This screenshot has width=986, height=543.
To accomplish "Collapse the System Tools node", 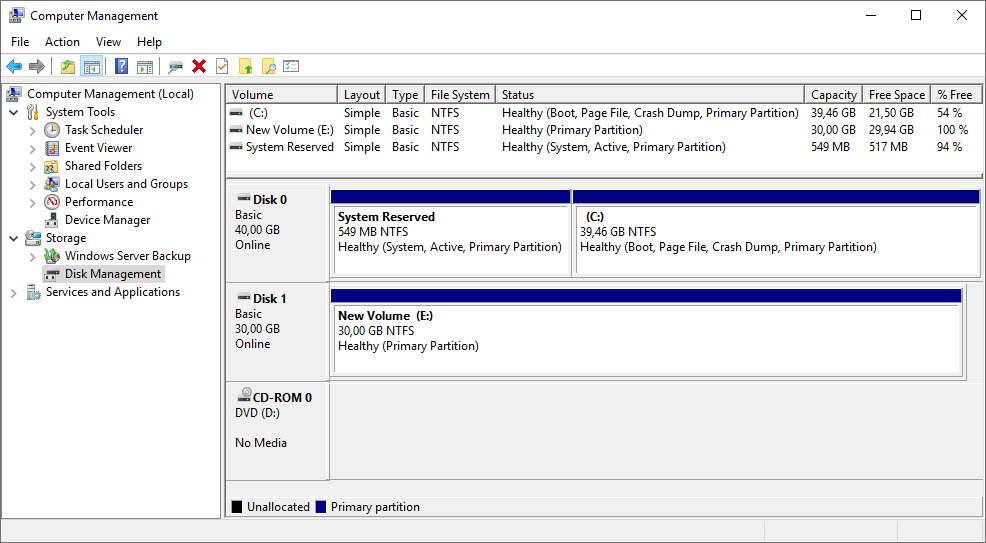I will (14, 112).
